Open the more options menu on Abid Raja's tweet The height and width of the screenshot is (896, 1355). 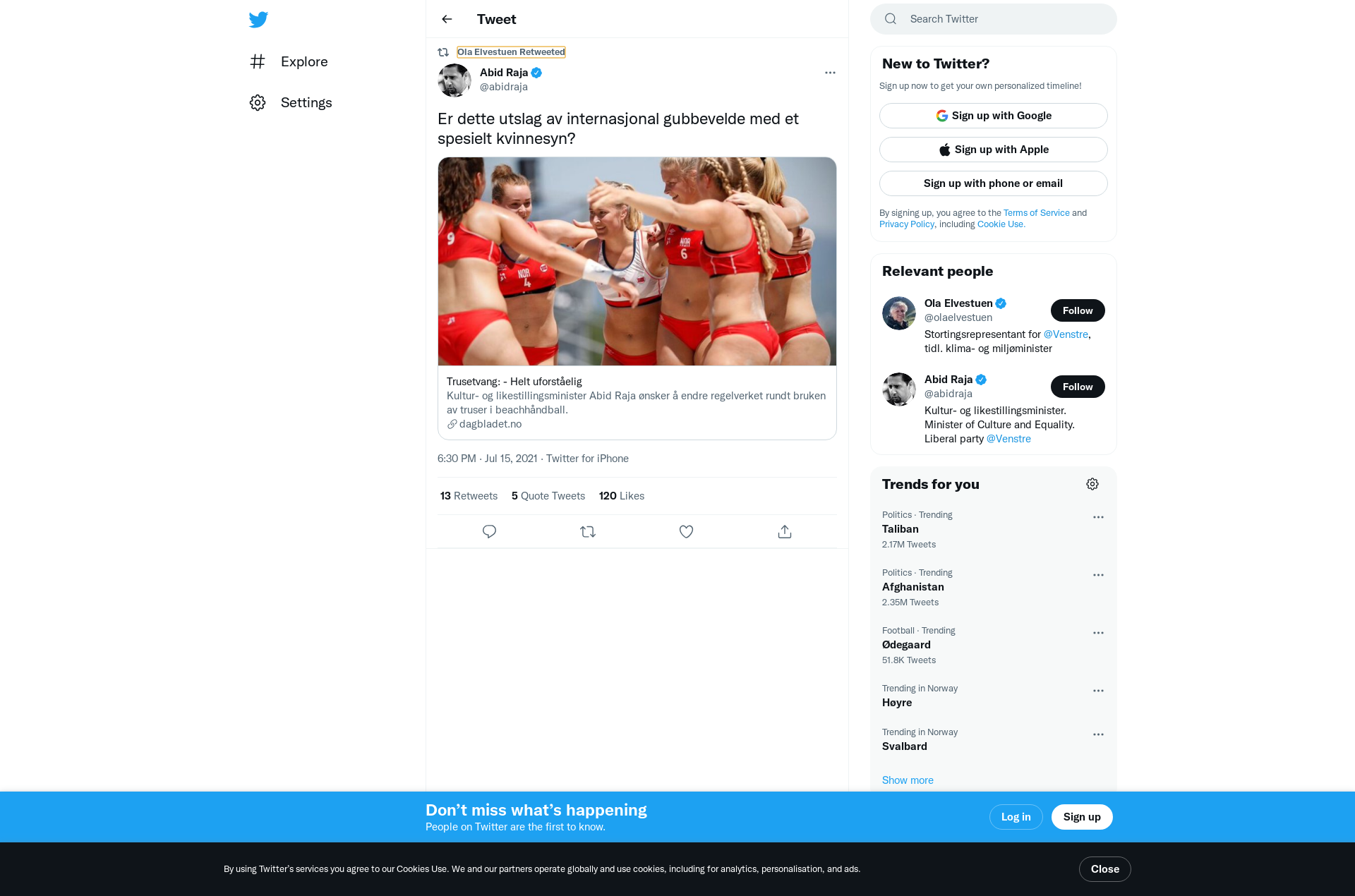(x=830, y=73)
